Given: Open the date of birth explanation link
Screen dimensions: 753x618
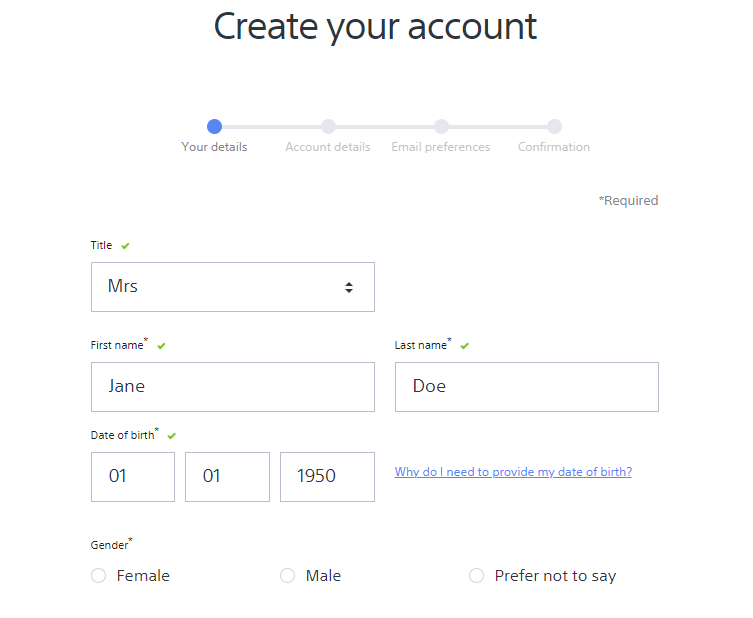Looking at the screenshot, I should (513, 472).
